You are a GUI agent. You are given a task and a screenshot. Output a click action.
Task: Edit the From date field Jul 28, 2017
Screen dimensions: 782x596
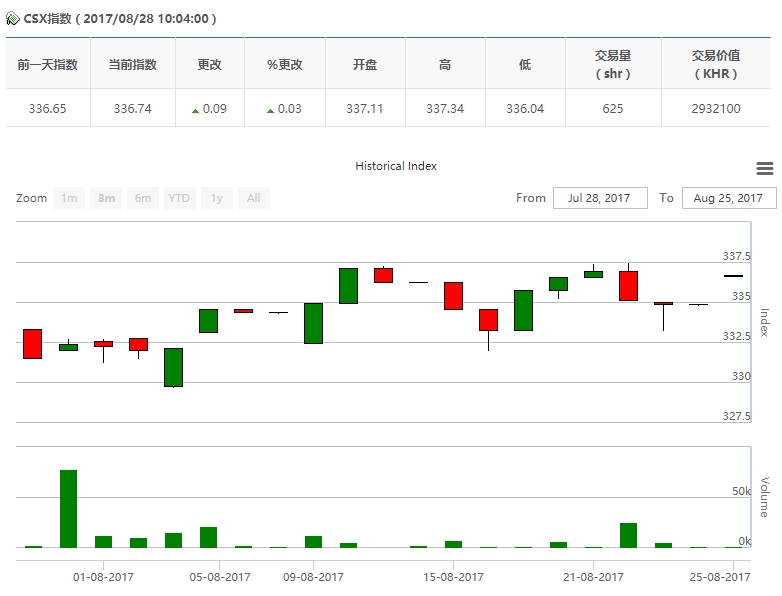point(600,198)
